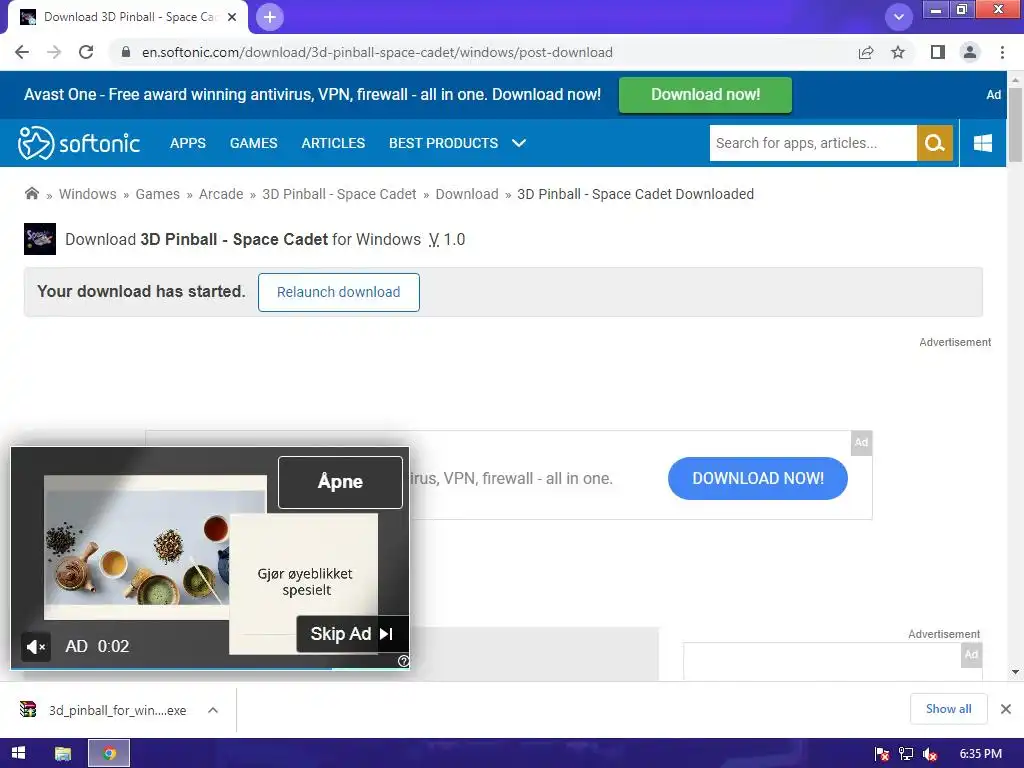Open the tab search dropdown
Viewport: 1024px width, 768px height.
click(x=899, y=17)
